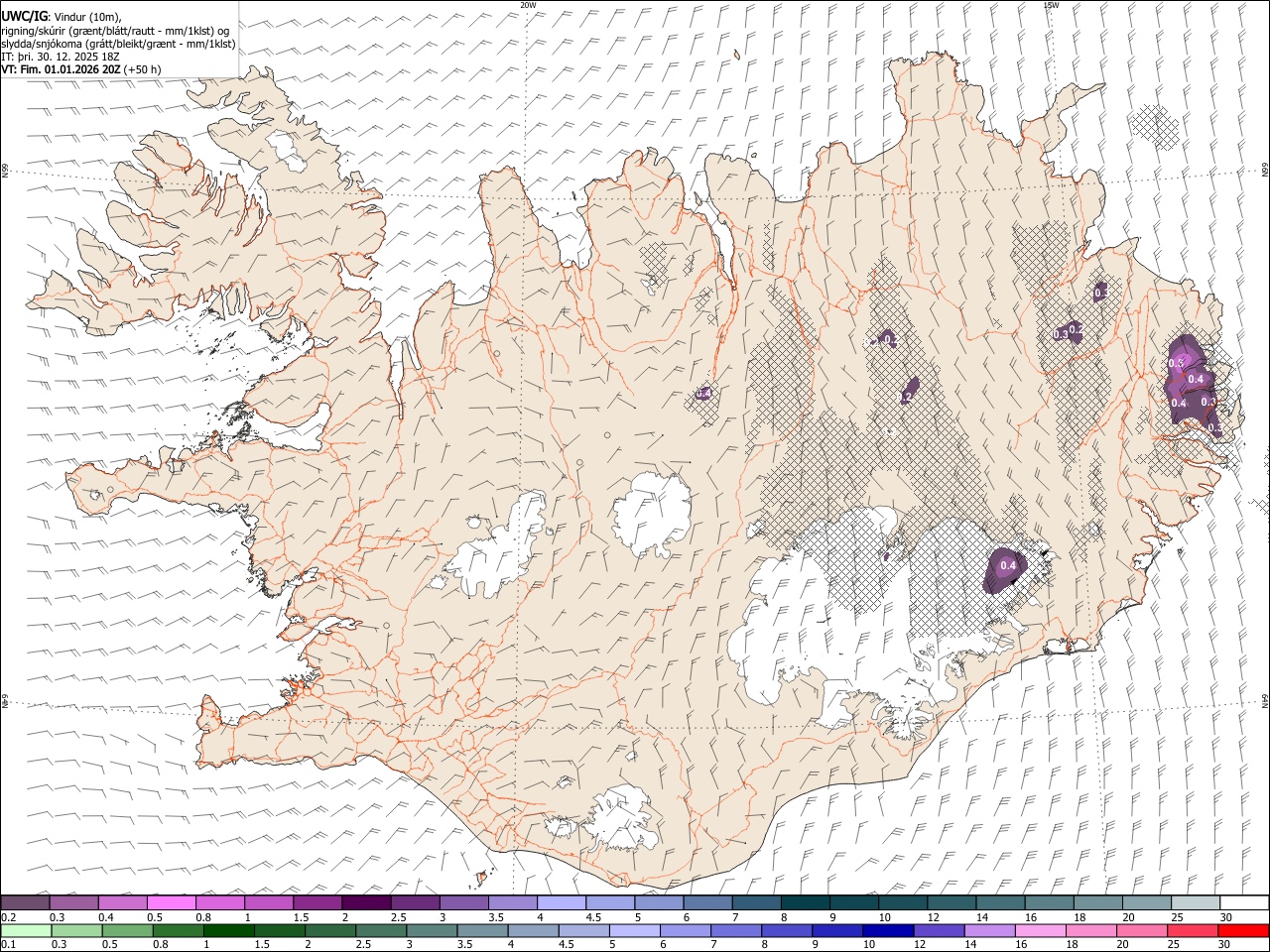Click the 0.4 snow patch on Vatnajökull glacier
The image size is (1270, 952).
[x=1006, y=569]
